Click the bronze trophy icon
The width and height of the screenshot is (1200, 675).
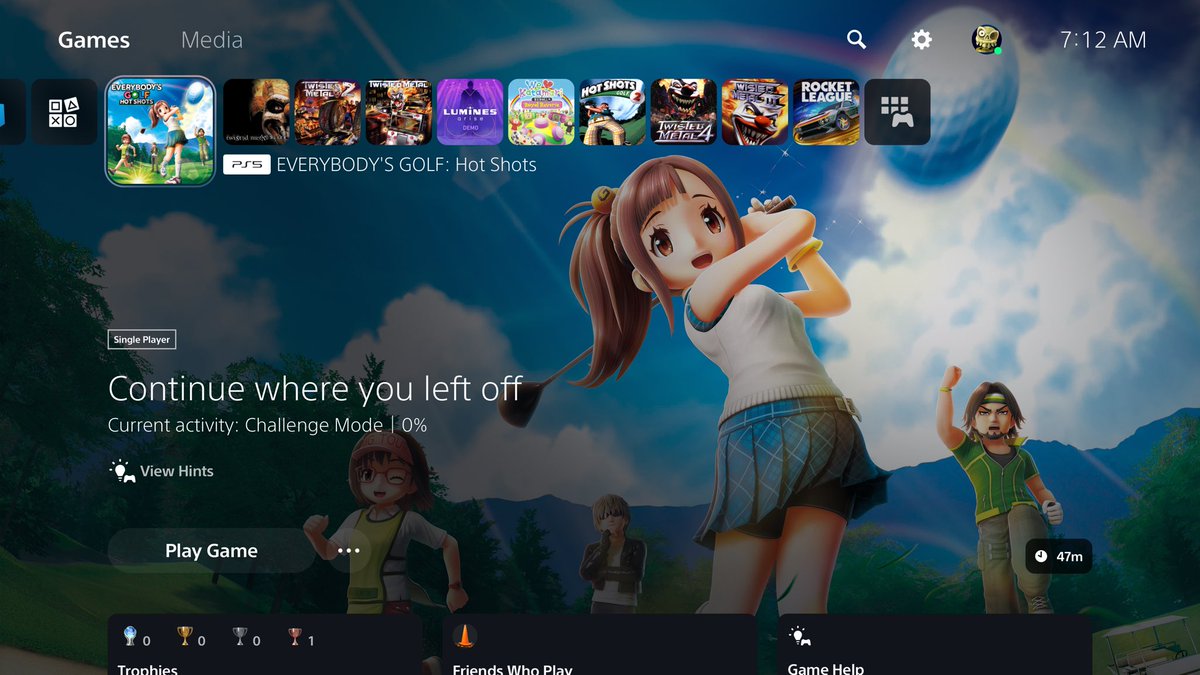pyautogui.click(x=294, y=636)
